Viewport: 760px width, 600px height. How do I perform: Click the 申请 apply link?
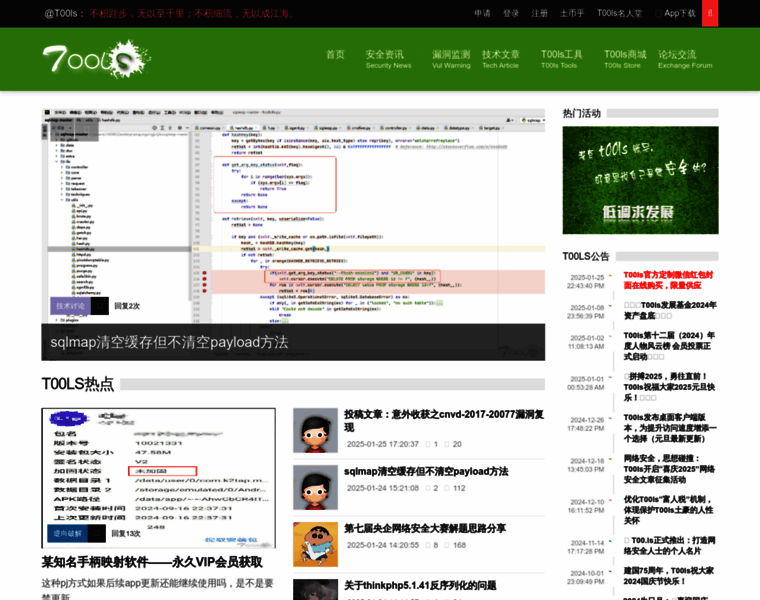point(482,13)
